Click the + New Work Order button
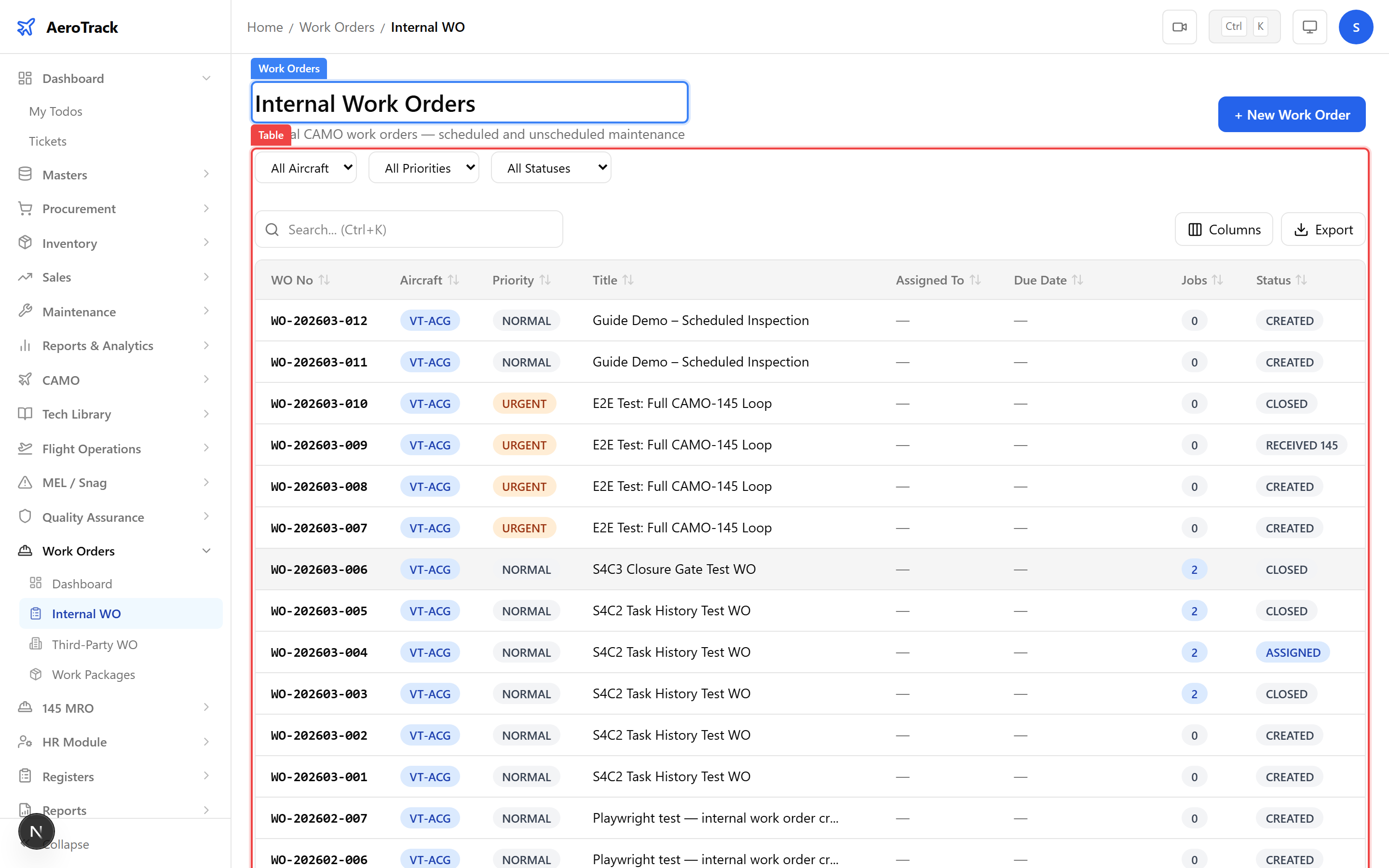 tap(1292, 114)
